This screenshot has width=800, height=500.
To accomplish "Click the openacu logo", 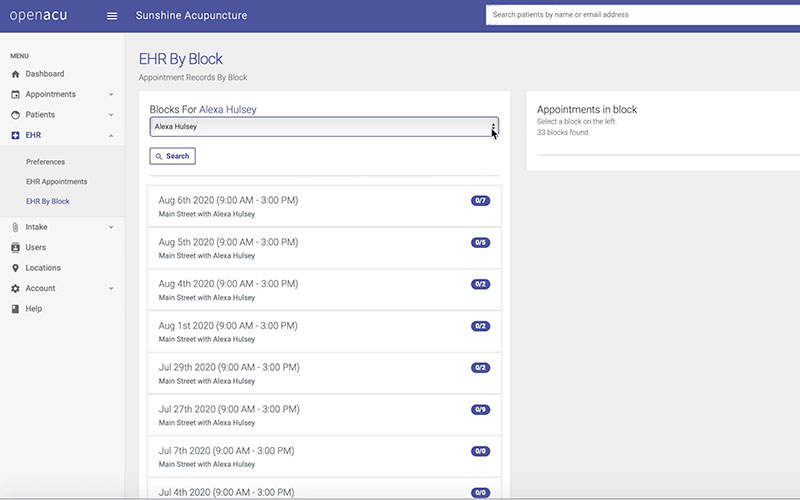I will tap(38, 15).
